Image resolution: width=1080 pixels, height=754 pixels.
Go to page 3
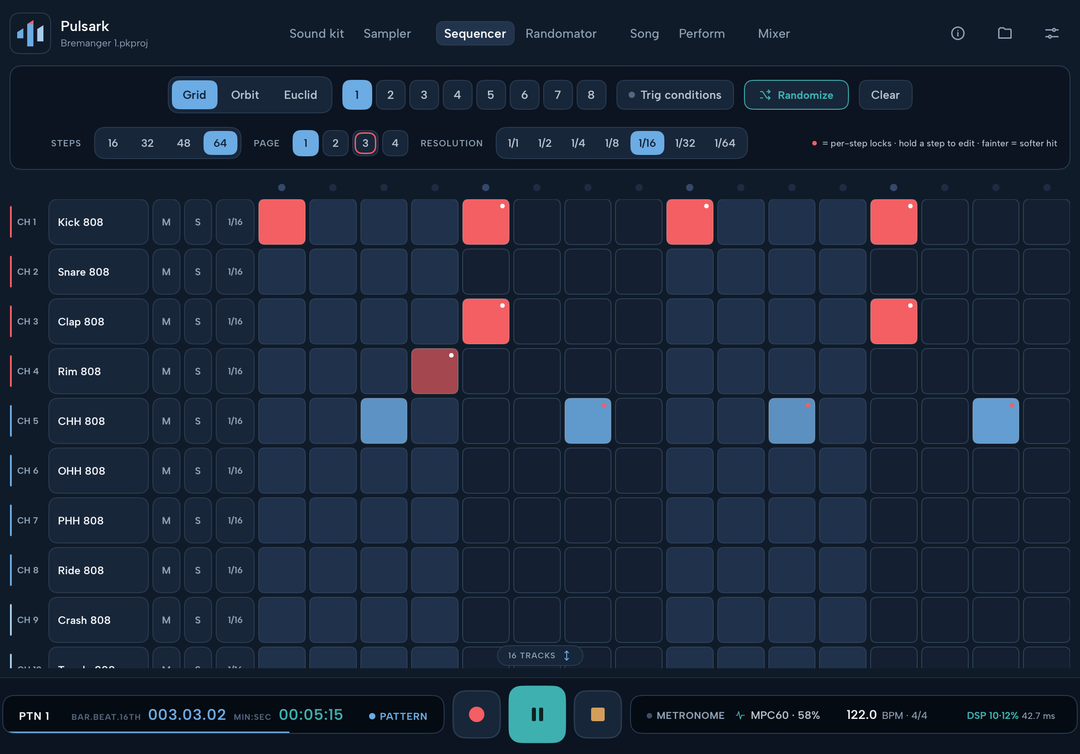365,143
